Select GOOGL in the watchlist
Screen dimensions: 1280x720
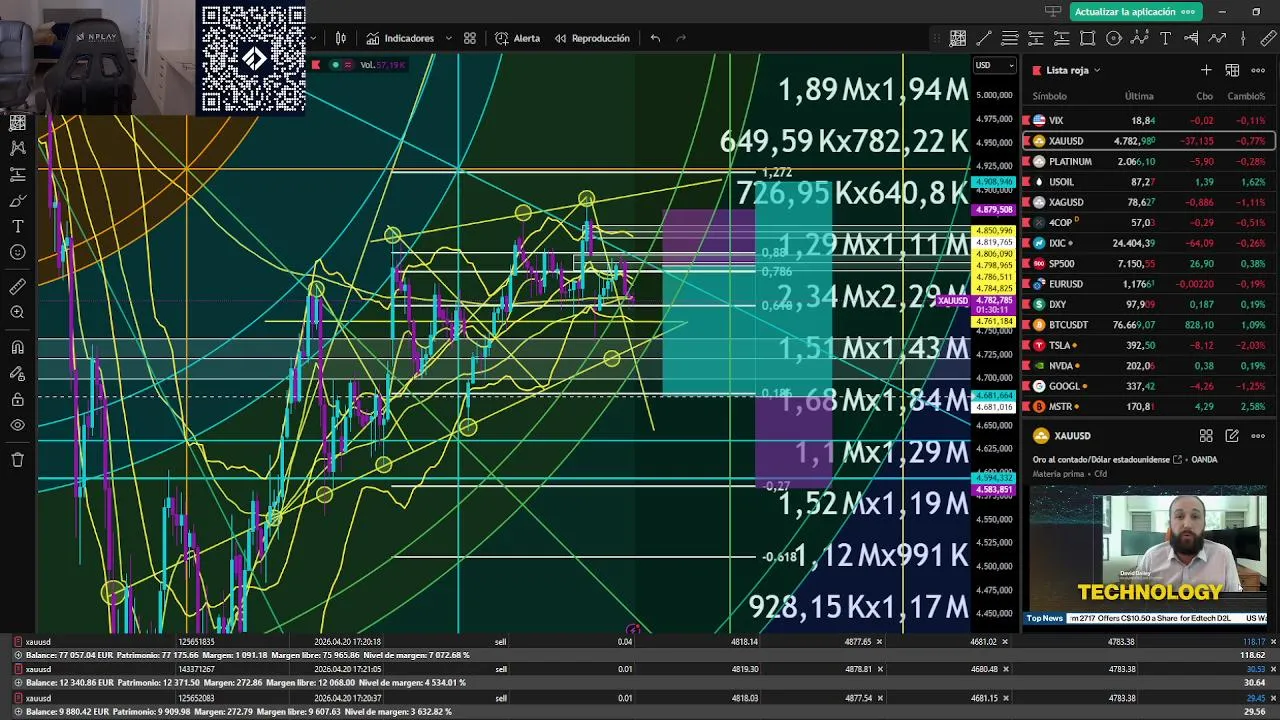coord(1149,386)
